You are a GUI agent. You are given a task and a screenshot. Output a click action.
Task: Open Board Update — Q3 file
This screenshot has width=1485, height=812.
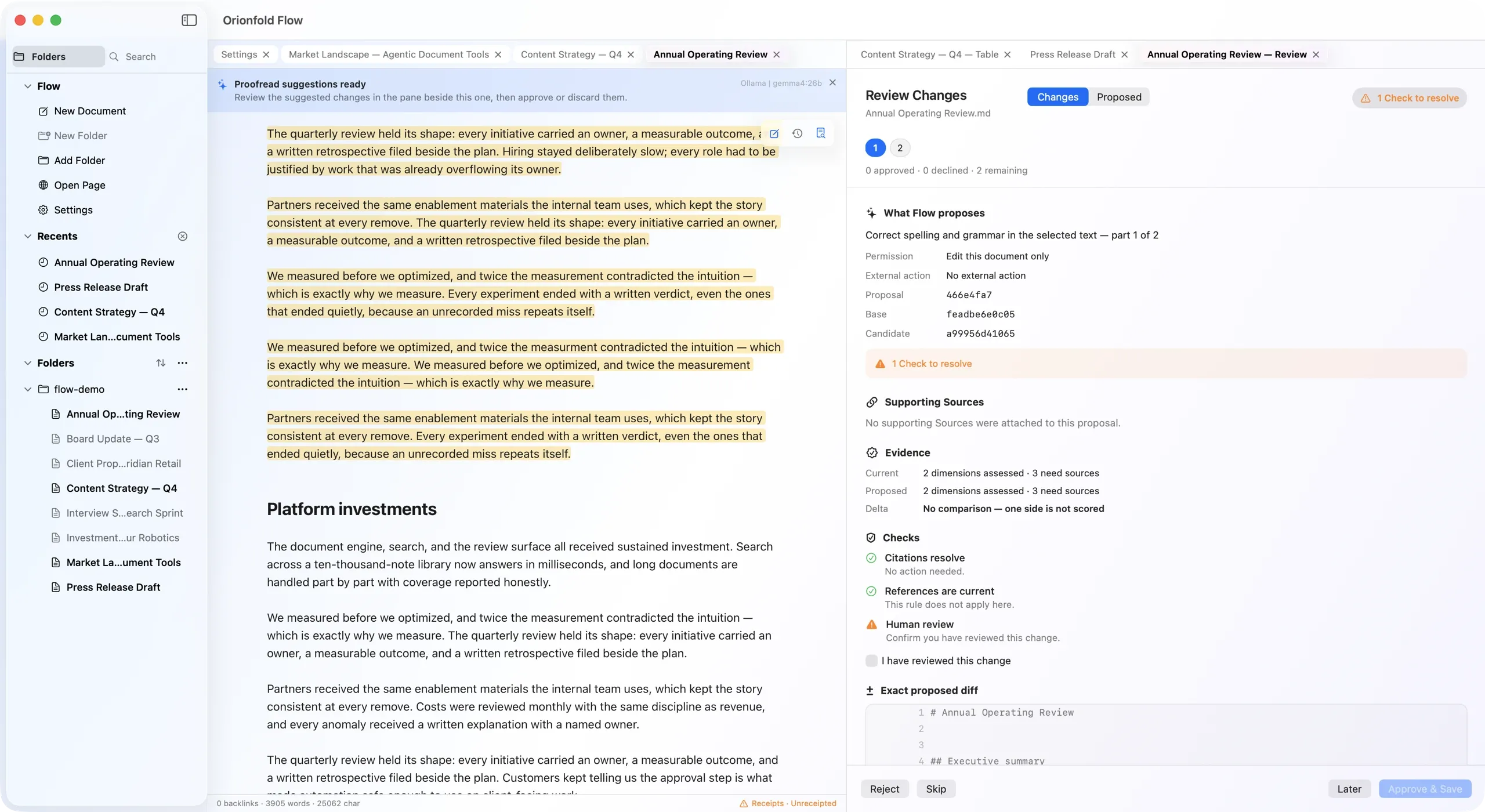click(x=113, y=439)
